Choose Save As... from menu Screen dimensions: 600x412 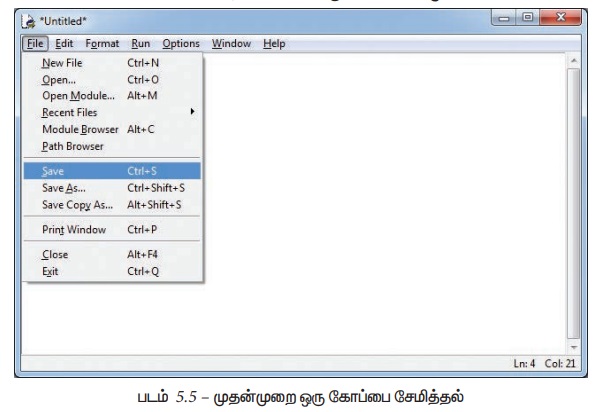63,187
